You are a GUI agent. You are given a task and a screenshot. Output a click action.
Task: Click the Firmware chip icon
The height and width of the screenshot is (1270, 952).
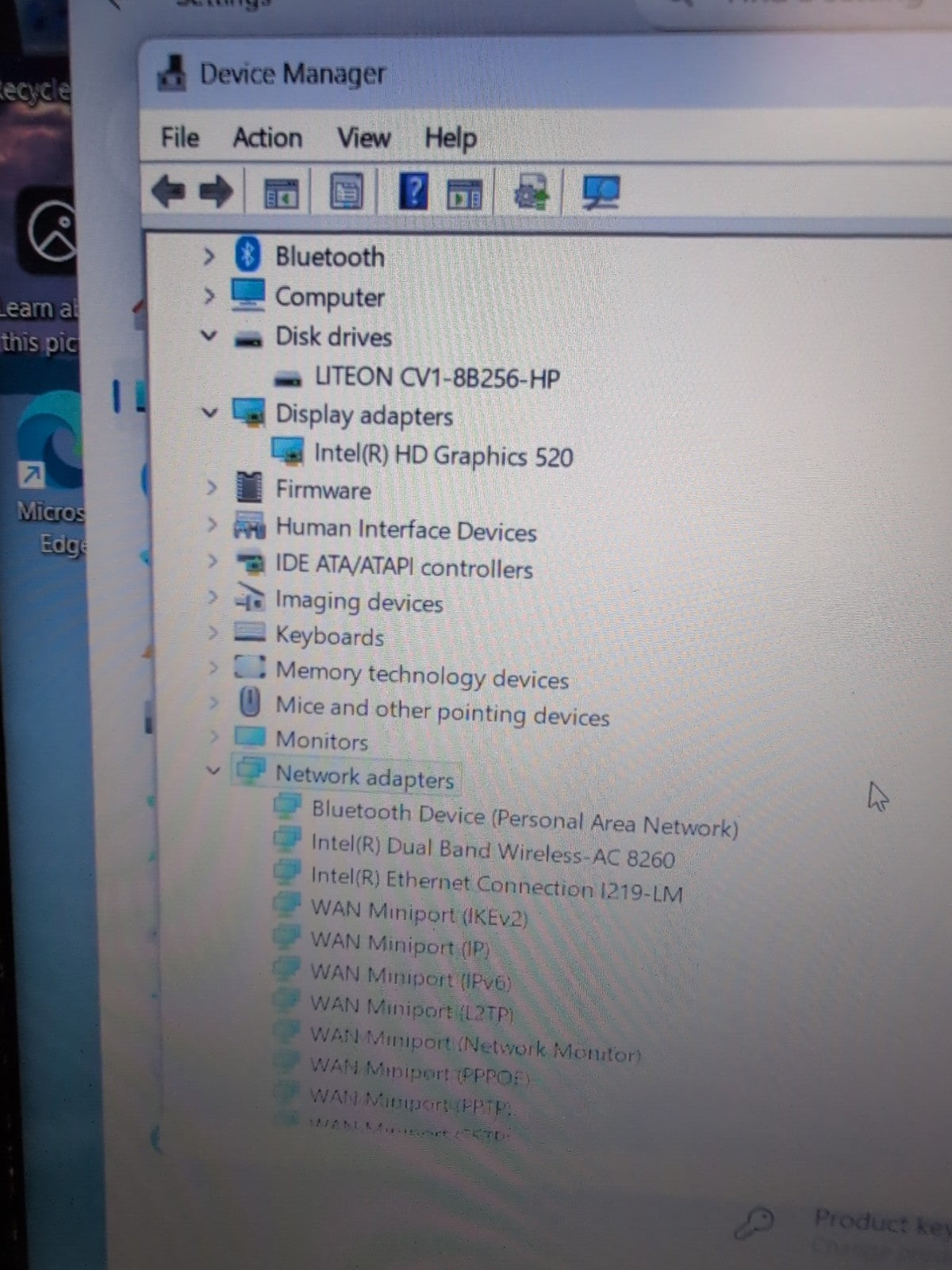[x=249, y=487]
